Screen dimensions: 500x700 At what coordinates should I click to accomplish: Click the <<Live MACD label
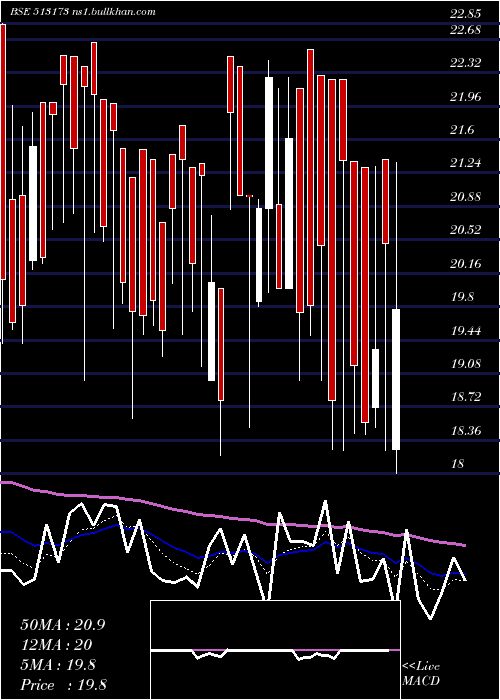pos(421,673)
